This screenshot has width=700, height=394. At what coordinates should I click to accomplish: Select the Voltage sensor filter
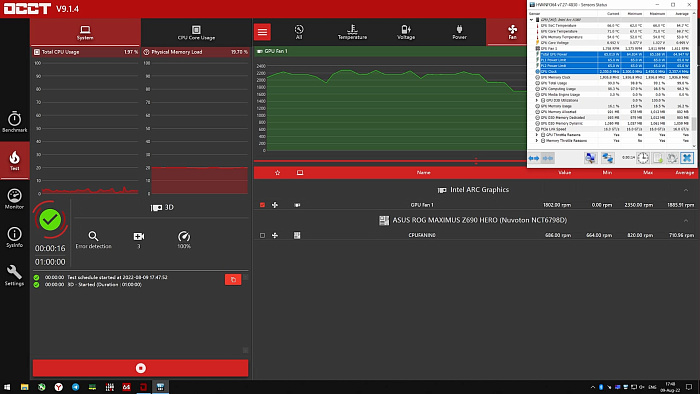(x=406, y=32)
